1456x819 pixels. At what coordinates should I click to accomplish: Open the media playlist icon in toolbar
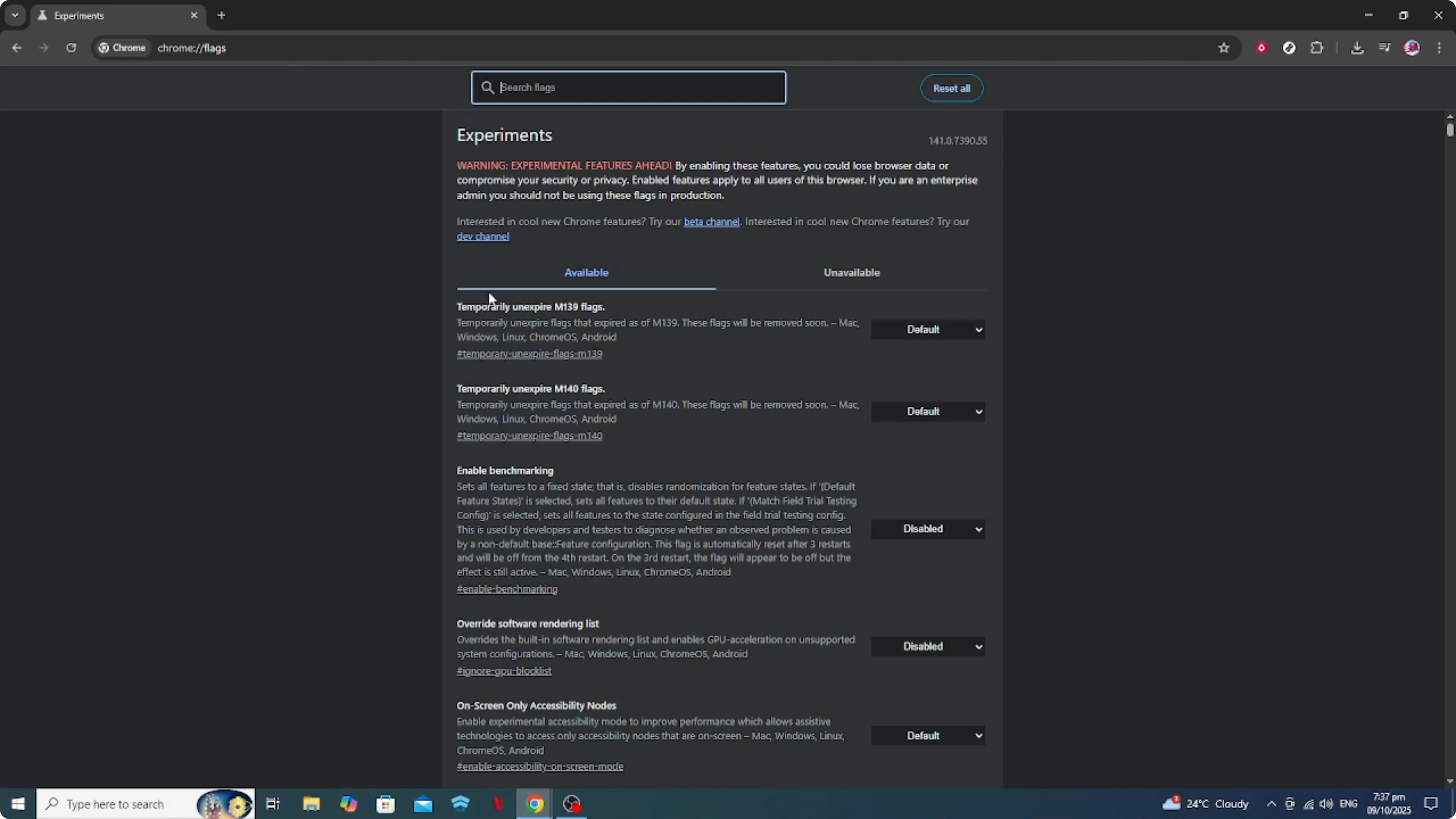click(x=1385, y=48)
